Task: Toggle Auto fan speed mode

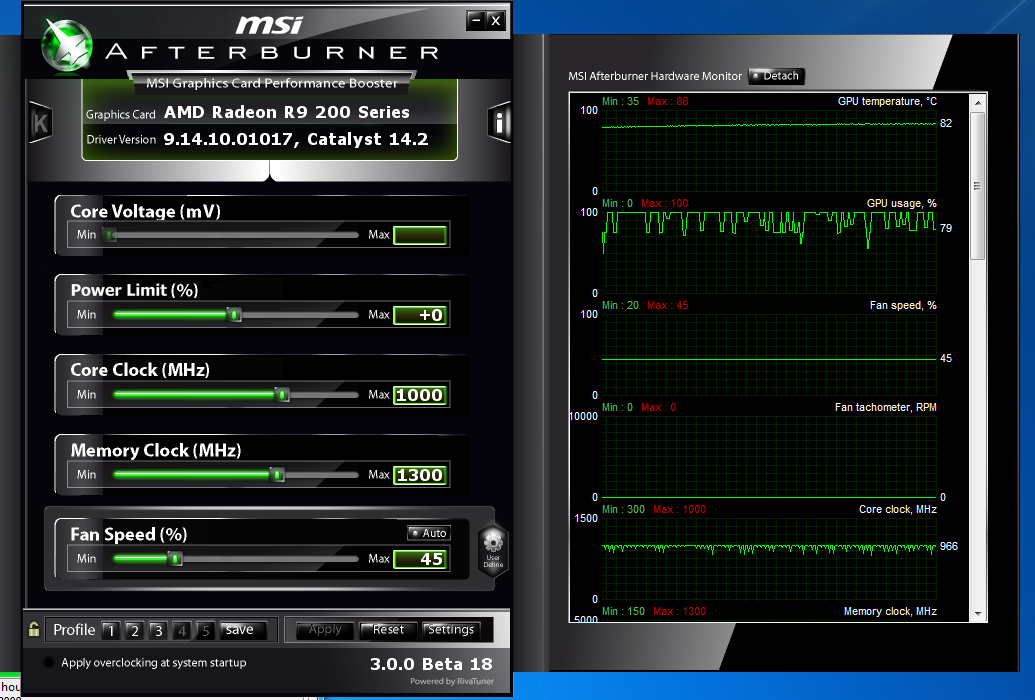Action: (429, 533)
